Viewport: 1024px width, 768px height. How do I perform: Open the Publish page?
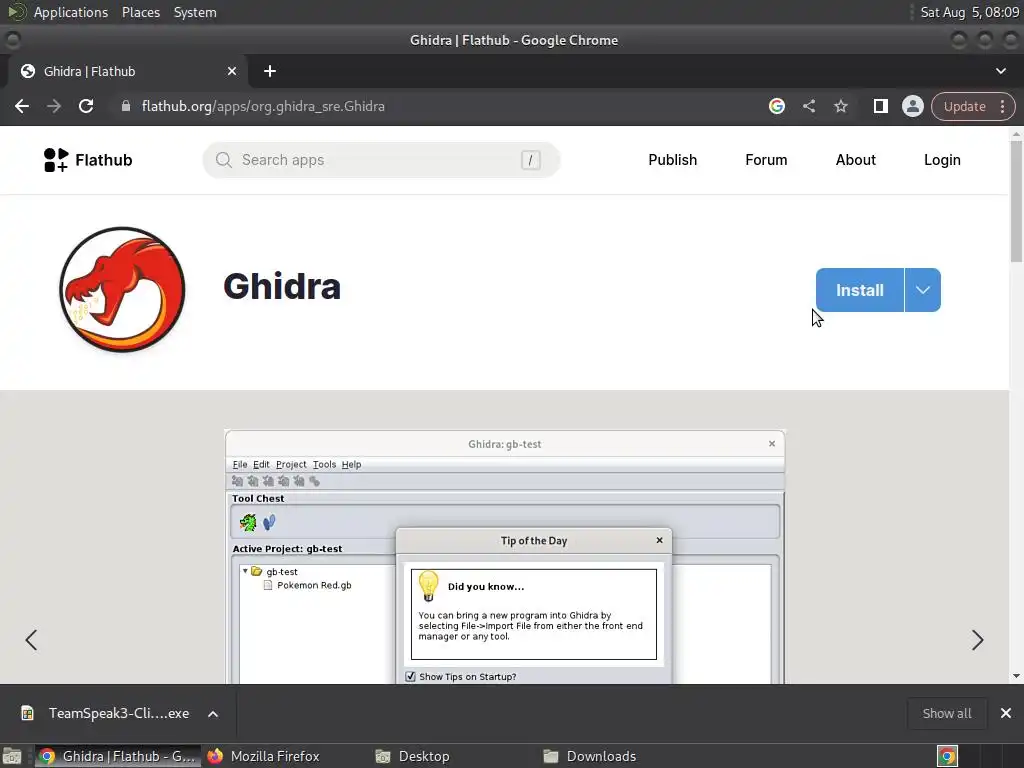(673, 160)
